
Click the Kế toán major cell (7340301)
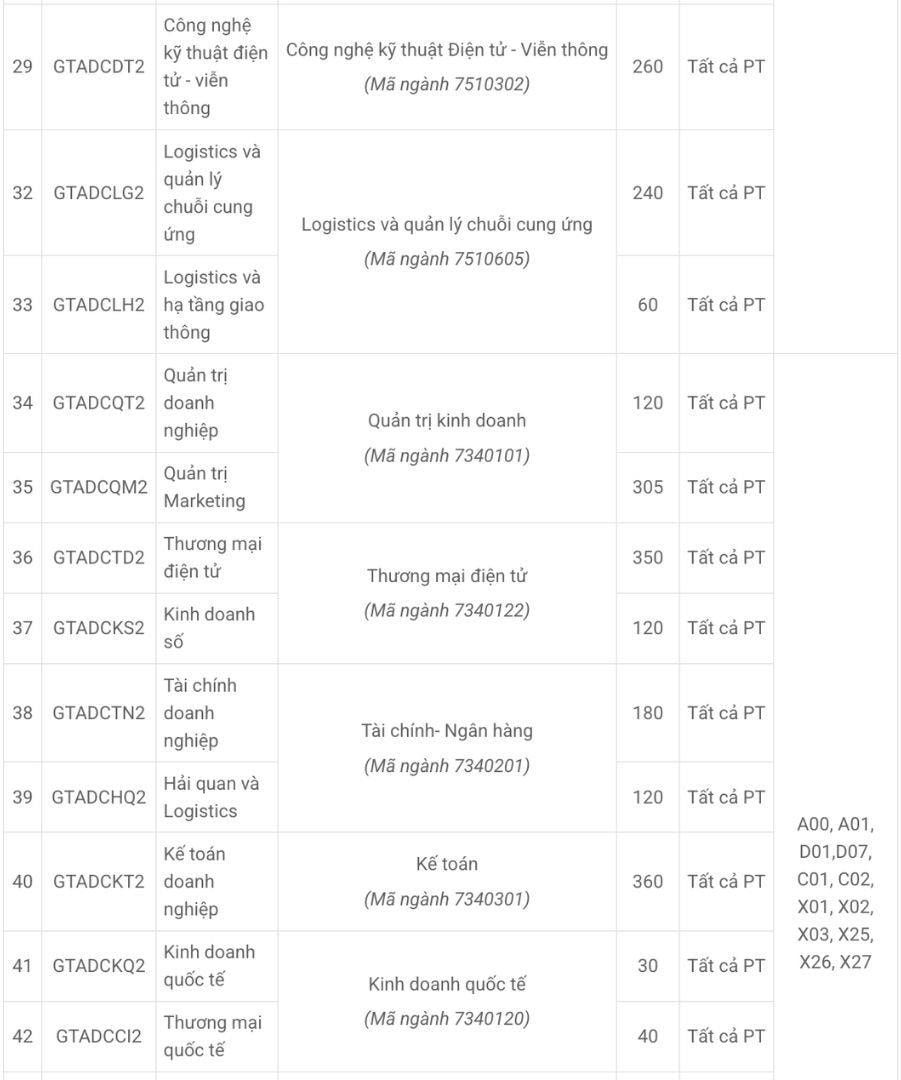click(446, 881)
